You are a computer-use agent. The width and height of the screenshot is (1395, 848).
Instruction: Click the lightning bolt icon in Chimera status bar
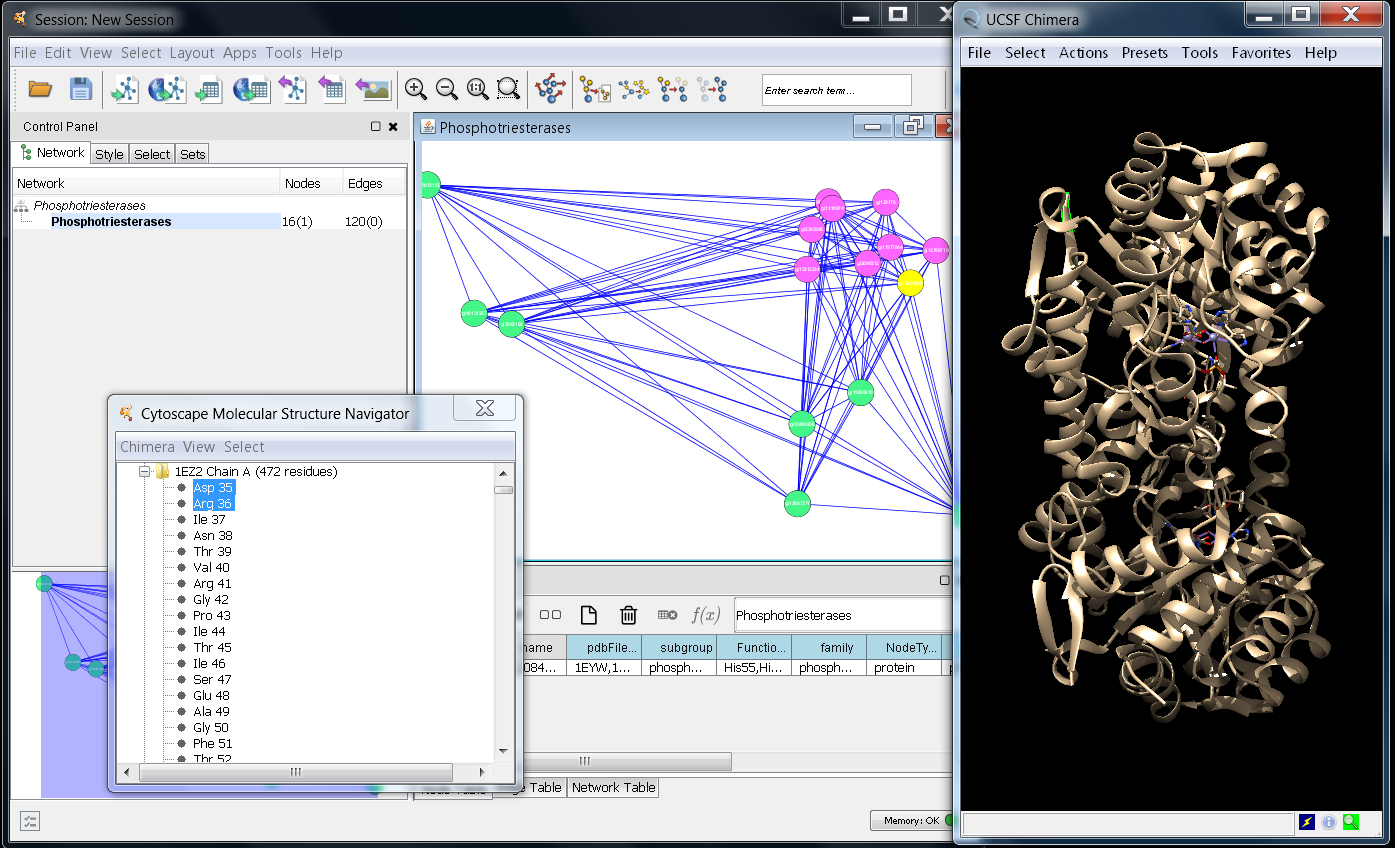pyautogui.click(x=1307, y=822)
